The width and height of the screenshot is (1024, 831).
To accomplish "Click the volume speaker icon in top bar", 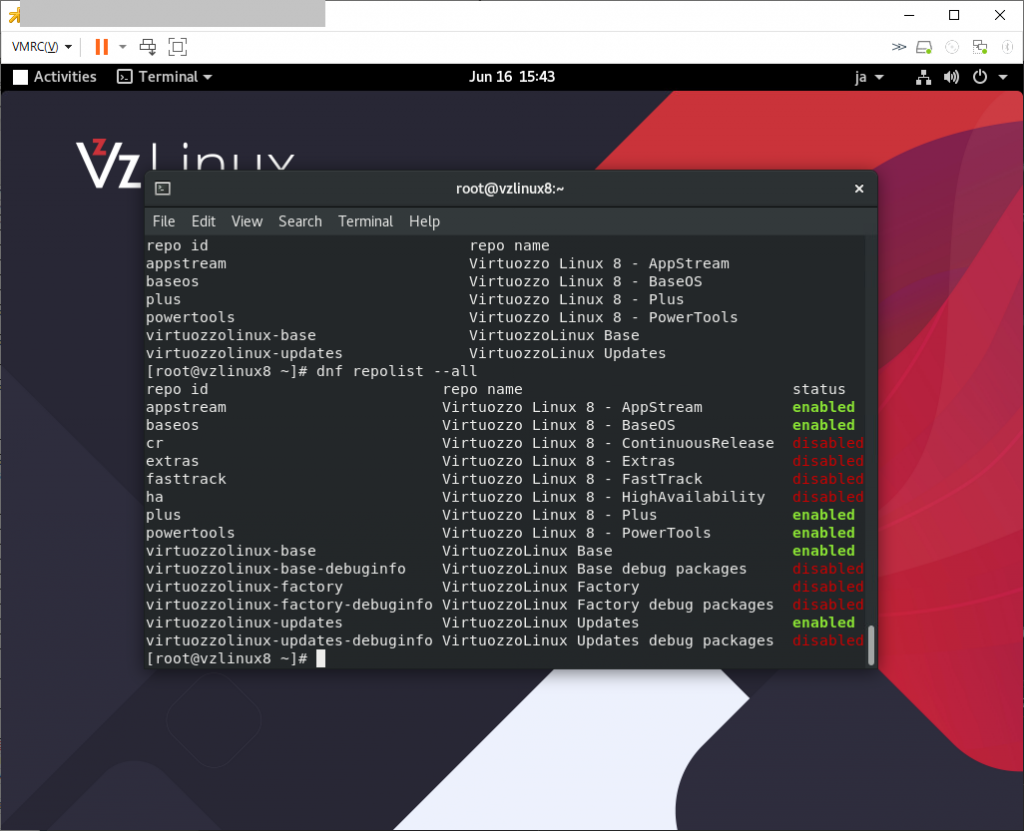I will pyautogui.click(x=952, y=77).
